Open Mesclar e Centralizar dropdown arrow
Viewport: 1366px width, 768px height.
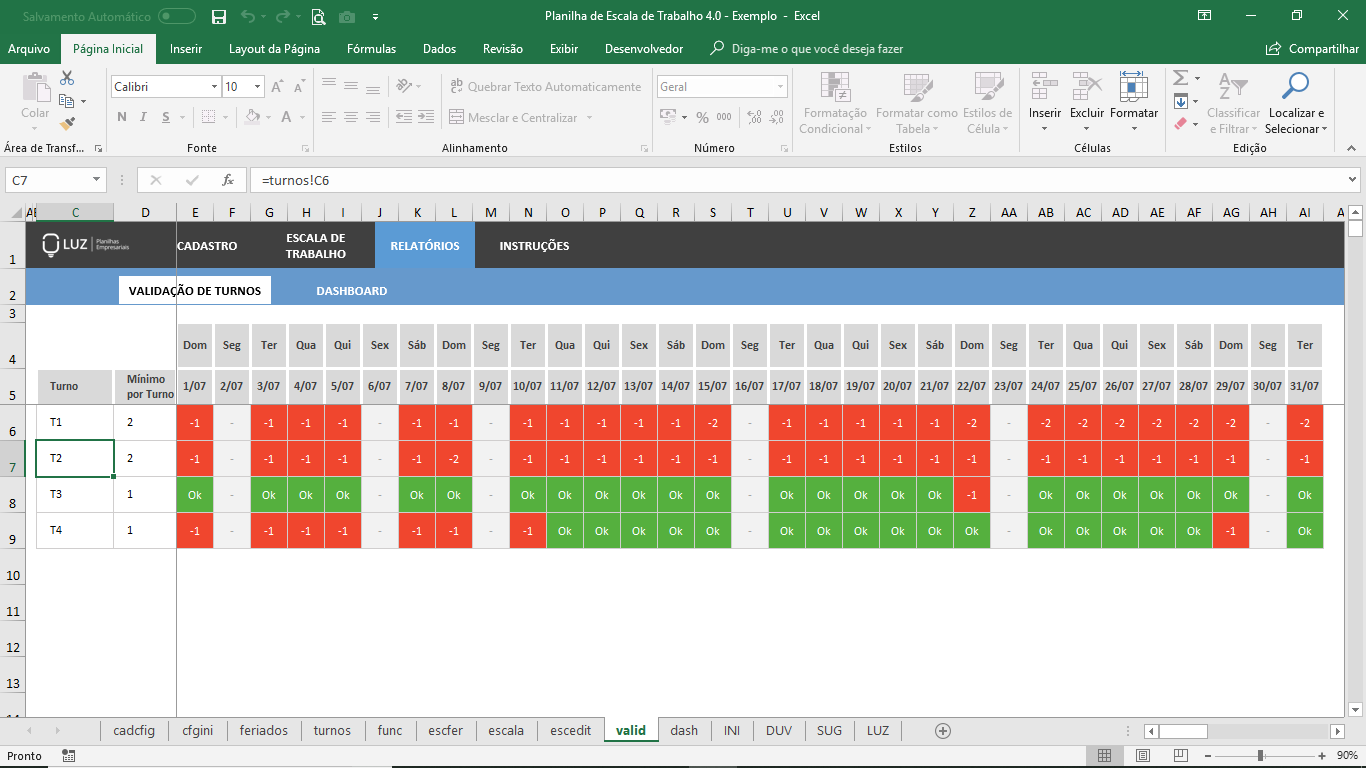click(x=589, y=118)
